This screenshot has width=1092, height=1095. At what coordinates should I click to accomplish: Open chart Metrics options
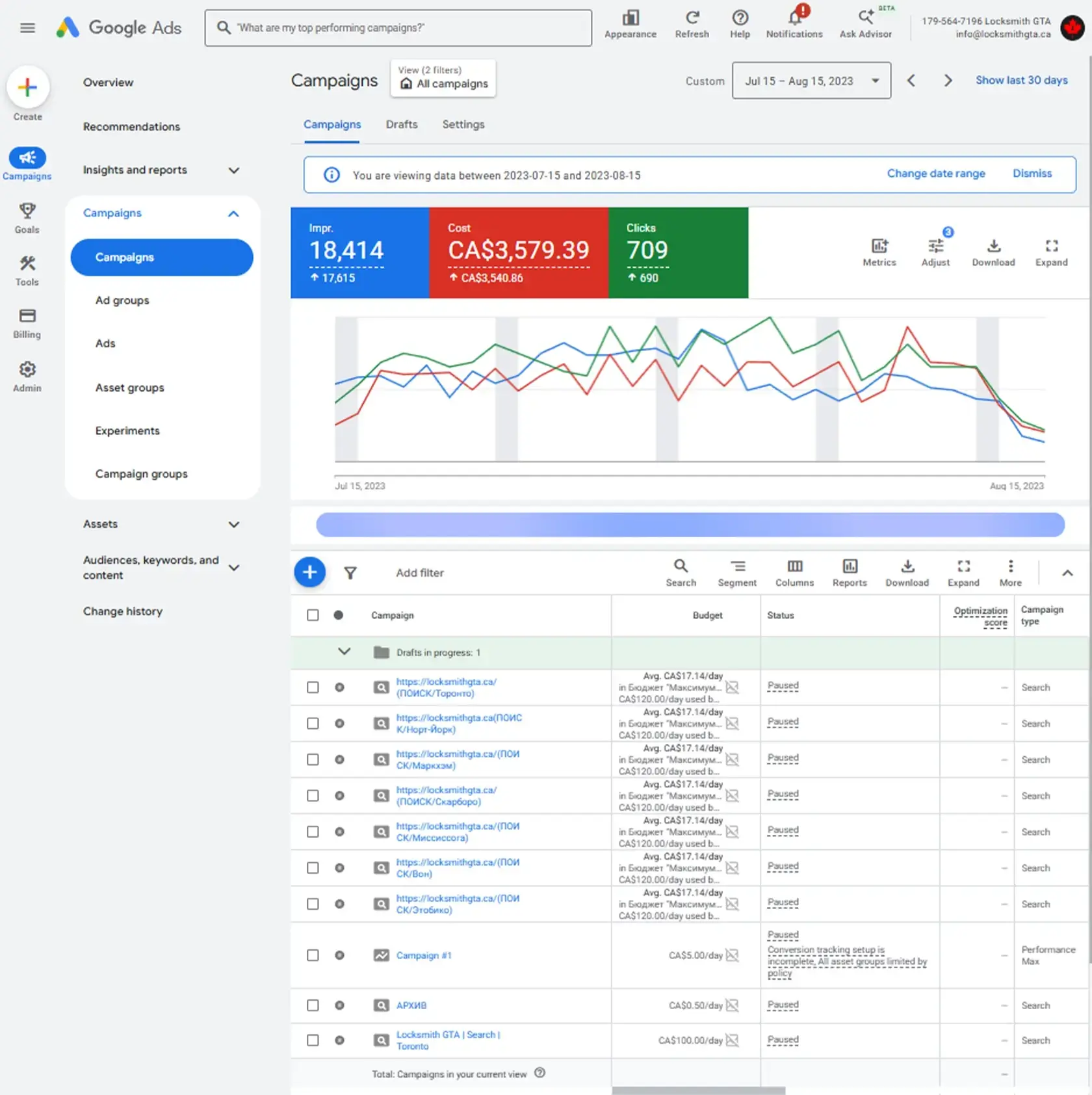point(879,252)
